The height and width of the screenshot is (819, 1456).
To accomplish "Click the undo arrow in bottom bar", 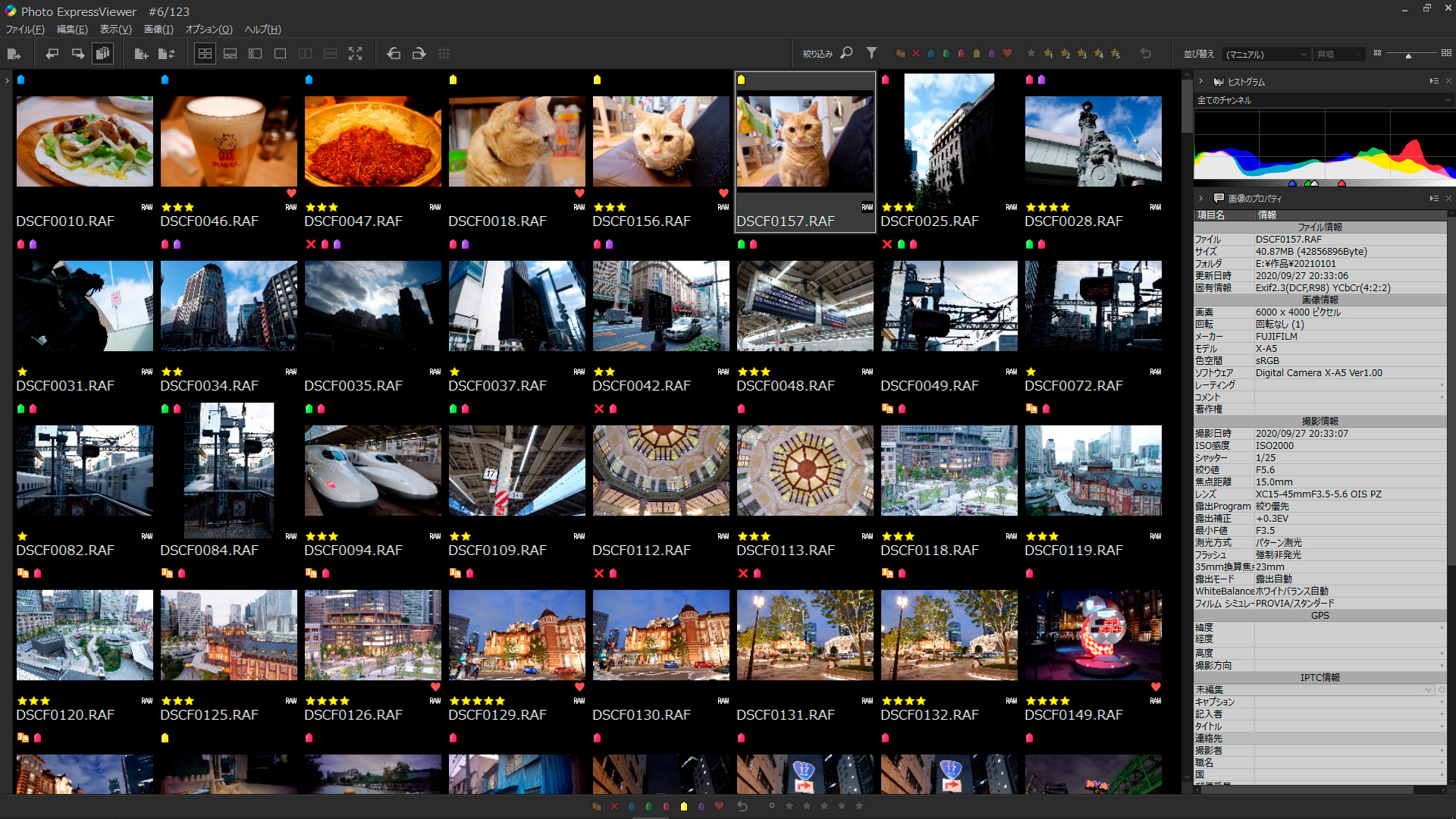I will pos(742,806).
